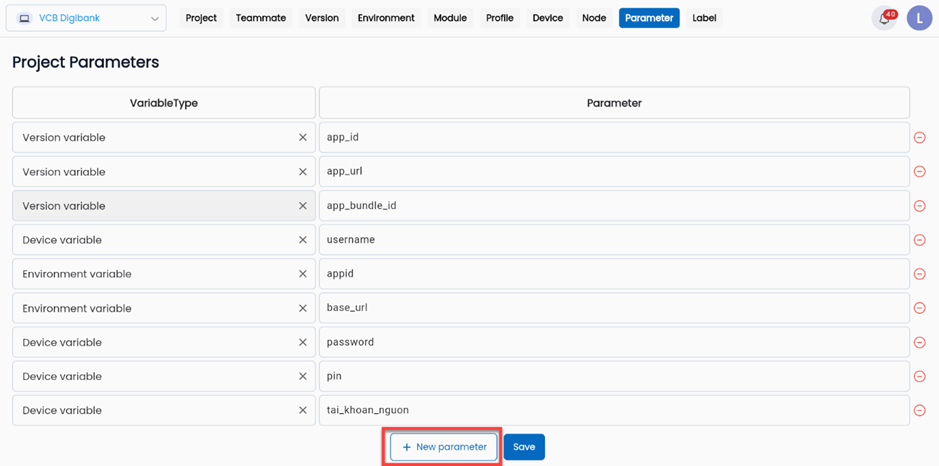This screenshot has height=466, width=939.
Task: Save the project parameters
Action: pyautogui.click(x=524, y=447)
